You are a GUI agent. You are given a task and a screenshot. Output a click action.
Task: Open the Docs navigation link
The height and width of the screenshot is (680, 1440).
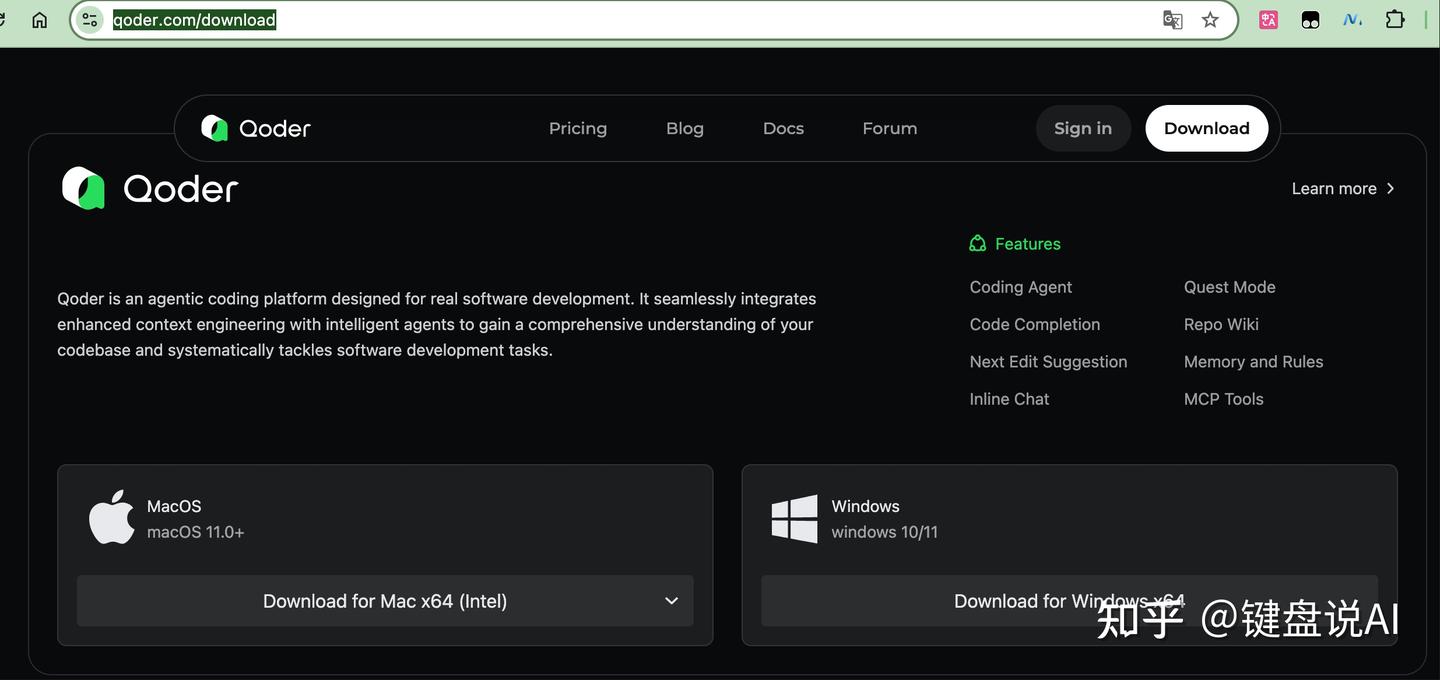(x=783, y=128)
